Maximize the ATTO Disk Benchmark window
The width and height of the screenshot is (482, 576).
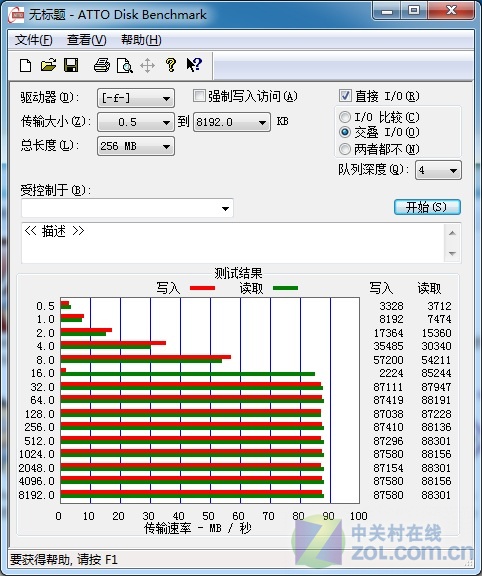[x=414, y=11]
